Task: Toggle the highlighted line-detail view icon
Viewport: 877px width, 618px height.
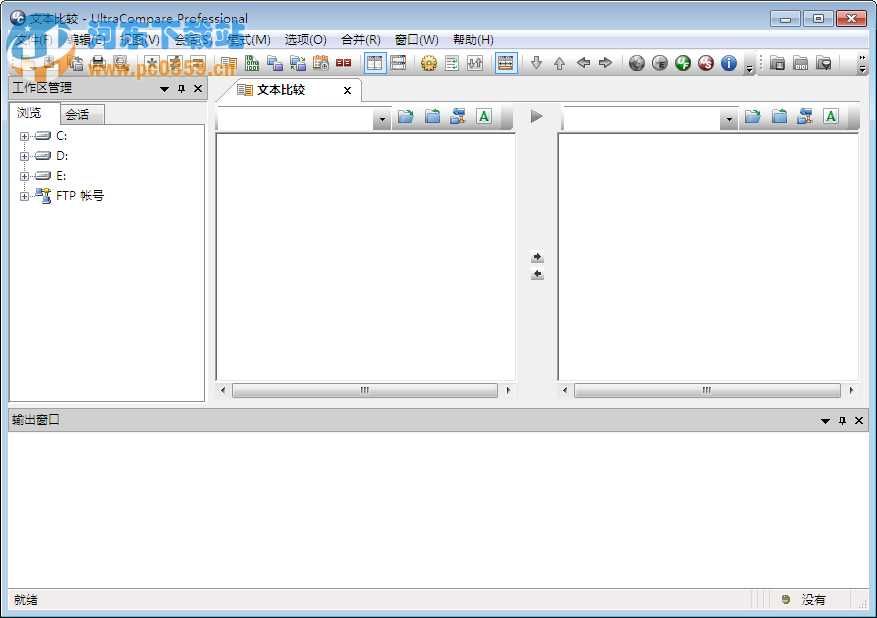Action: point(506,63)
